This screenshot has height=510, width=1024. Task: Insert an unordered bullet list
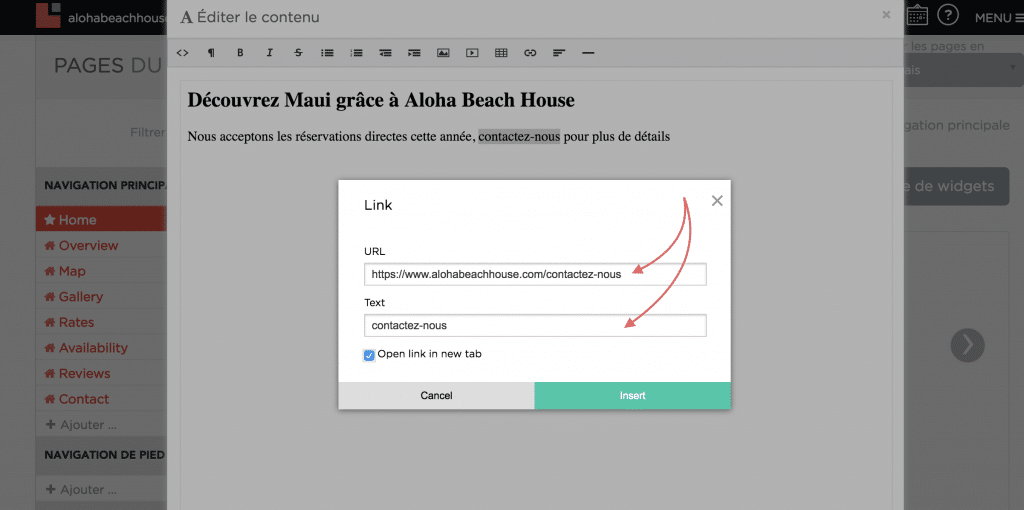pos(327,53)
